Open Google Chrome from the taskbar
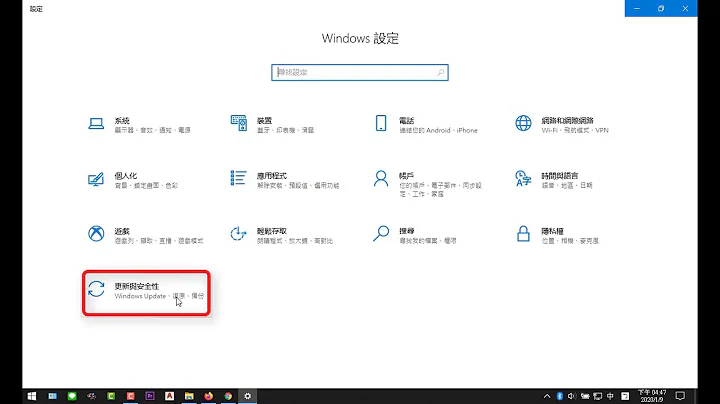 [228, 396]
